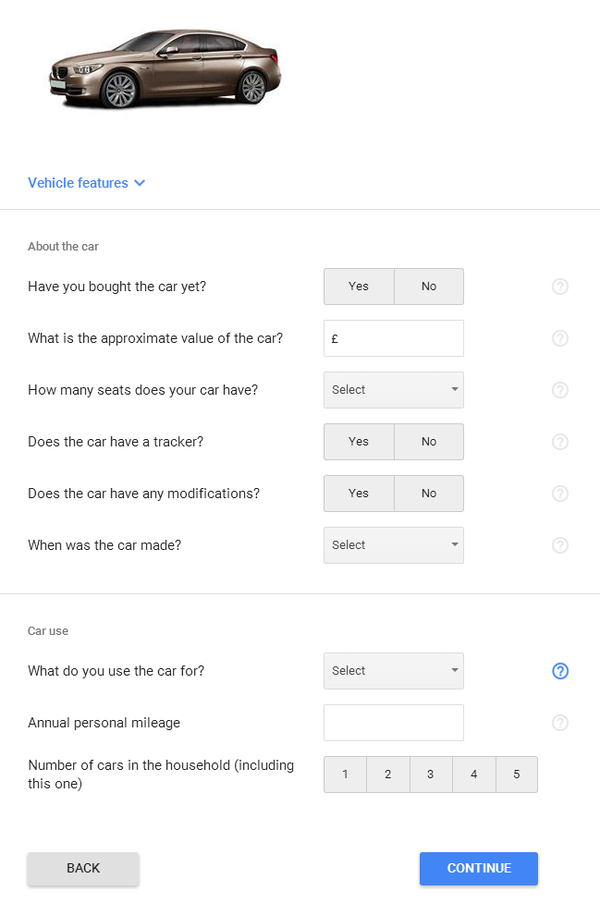The height and width of the screenshot is (903, 600).
Task: Open help icon for car bought question
Action: [560, 286]
